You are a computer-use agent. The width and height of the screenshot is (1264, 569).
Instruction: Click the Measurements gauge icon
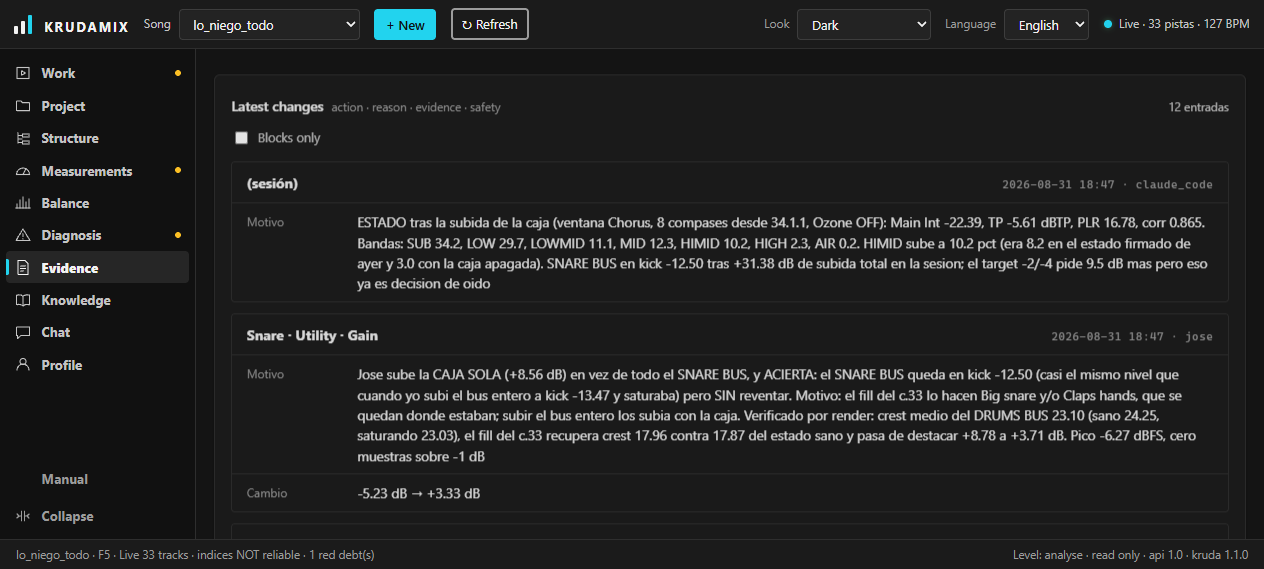(x=23, y=171)
